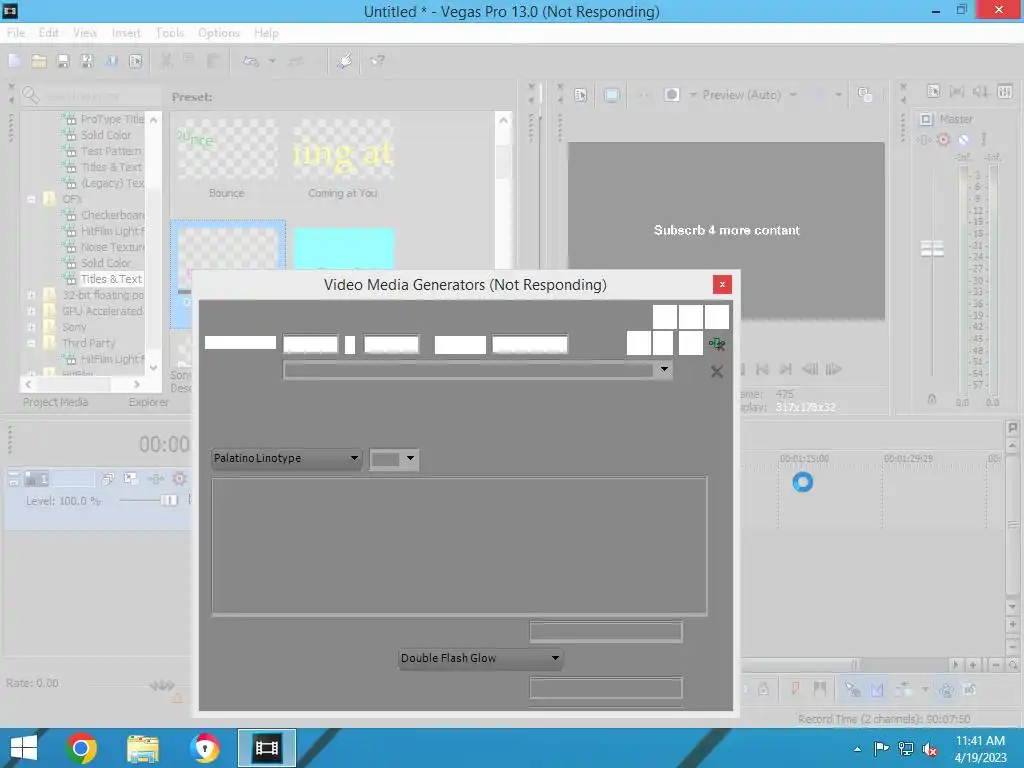
Task: Open the Tools menu
Action: tap(170, 33)
